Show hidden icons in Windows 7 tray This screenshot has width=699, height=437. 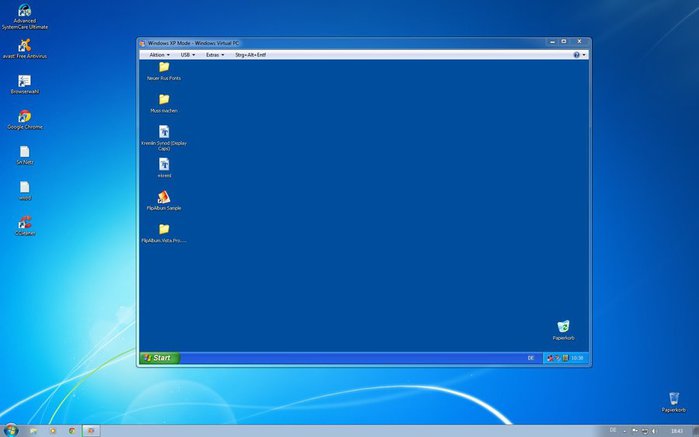(625, 431)
